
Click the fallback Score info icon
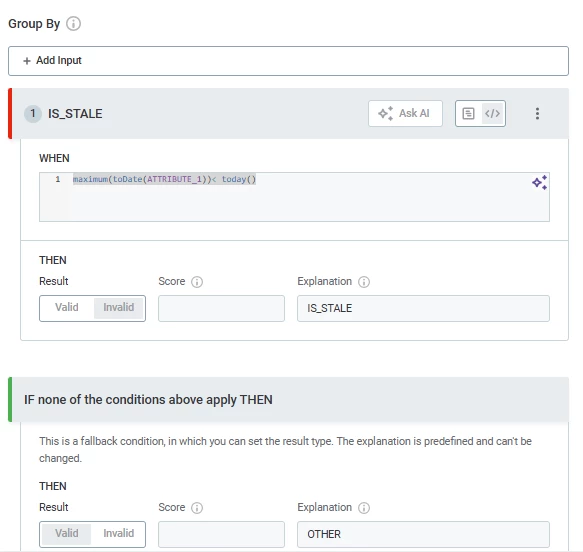point(197,508)
